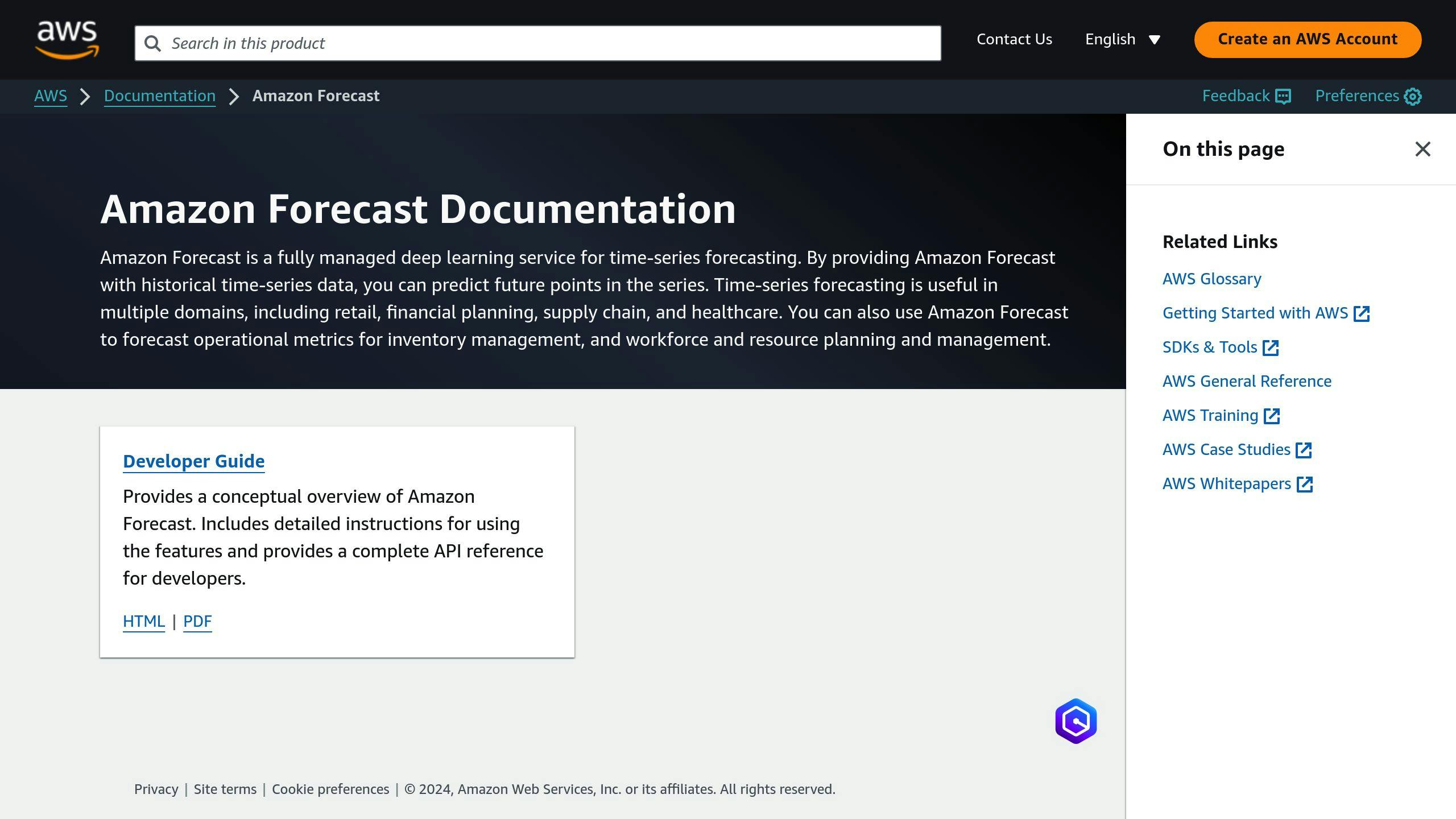Screen dimensions: 1456x819
Task: Open the Amazon Q assistant hexagon icon
Action: click(1076, 721)
